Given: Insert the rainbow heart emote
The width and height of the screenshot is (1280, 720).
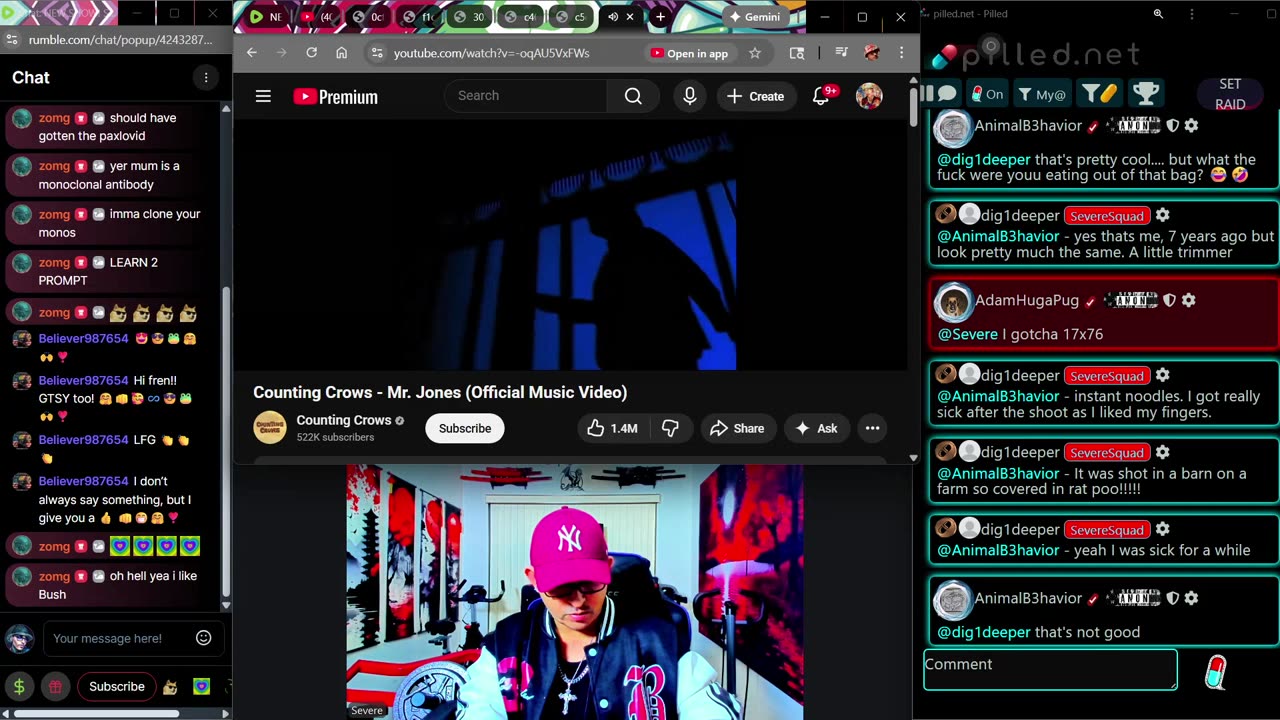Looking at the screenshot, I should click(201, 687).
